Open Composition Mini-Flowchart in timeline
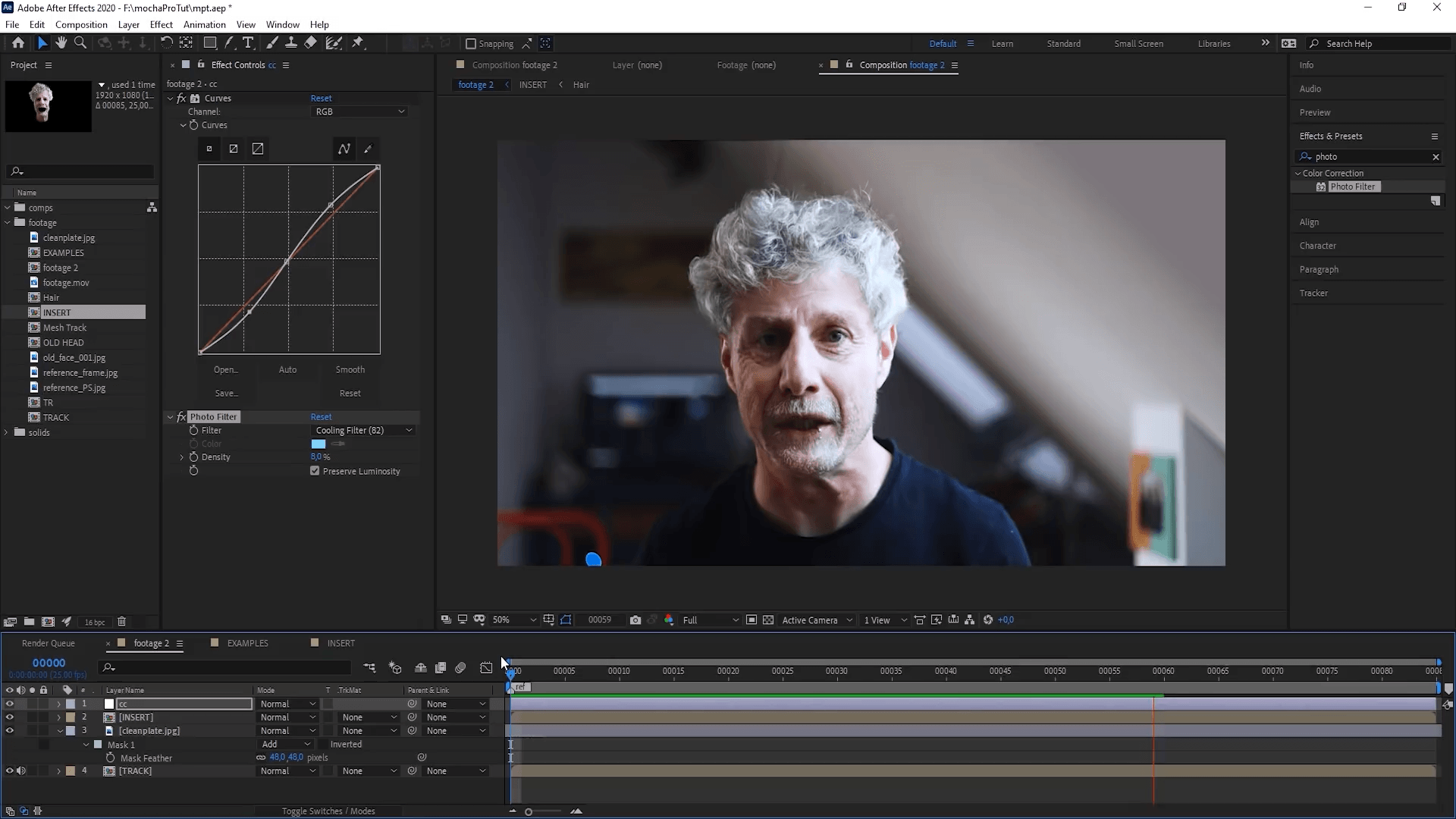The width and height of the screenshot is (1456, 819). (369, 668)
